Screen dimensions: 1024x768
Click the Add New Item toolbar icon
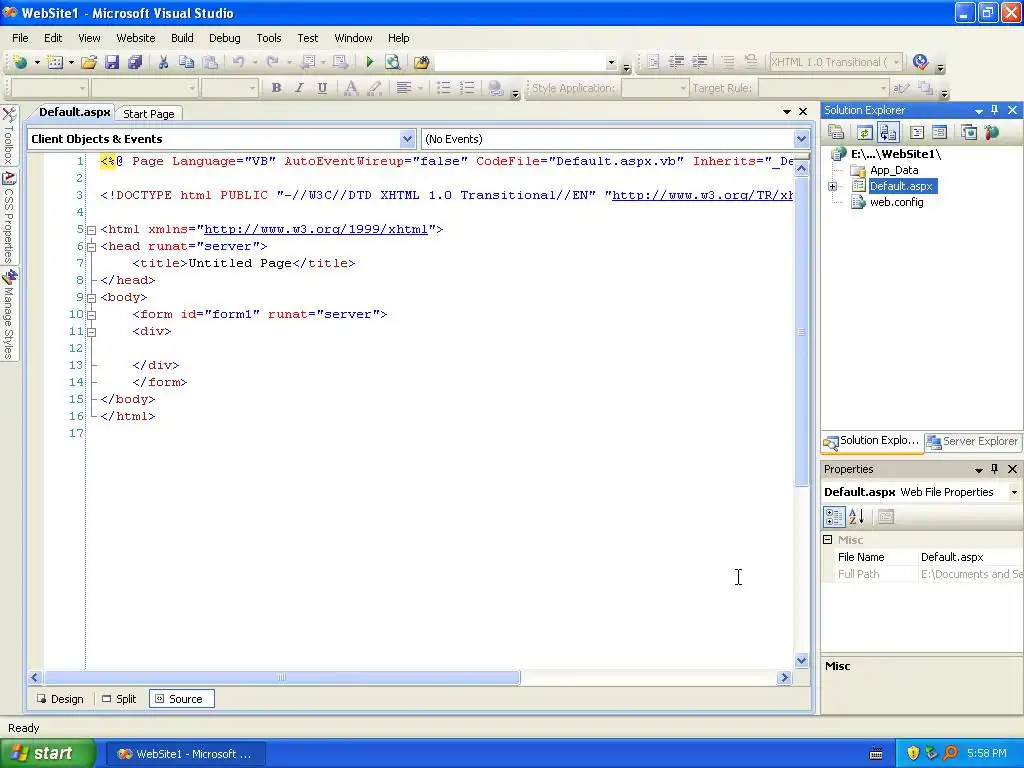coord(56,62)
